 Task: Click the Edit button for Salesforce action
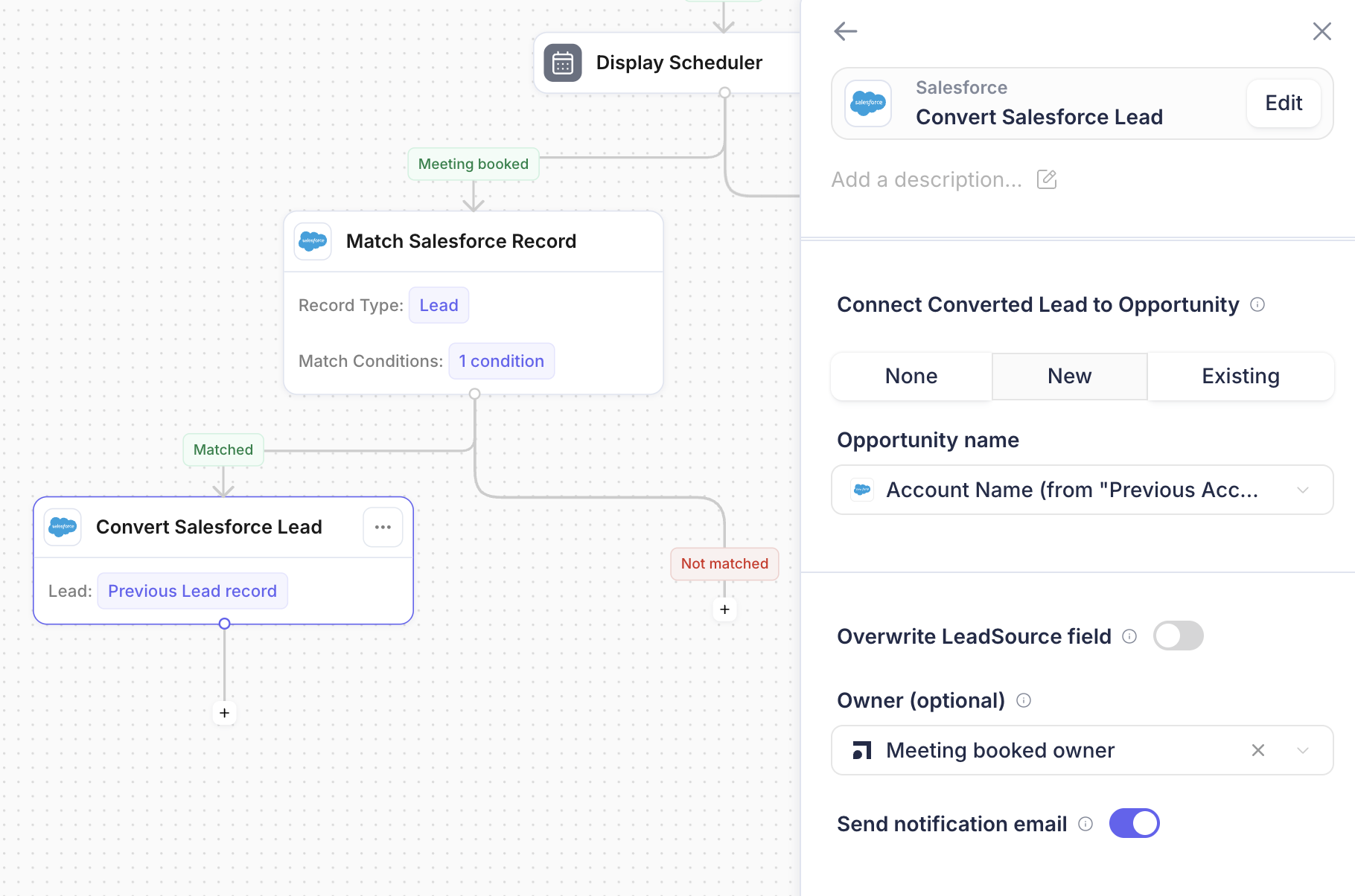[1284, 103]
